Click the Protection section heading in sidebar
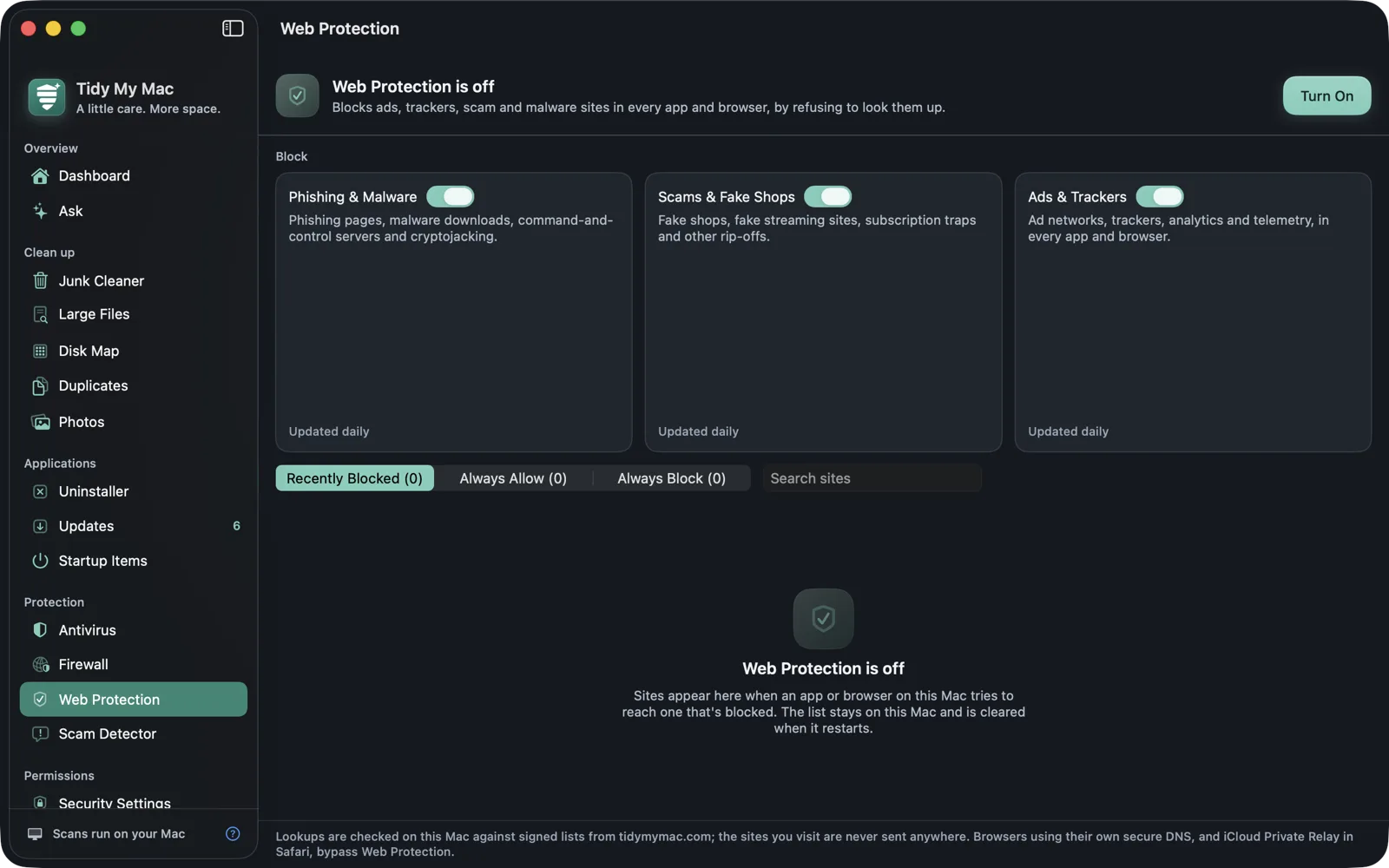Image resolution: width=1389 pixels, height=868 pixels. click(54, 602)
